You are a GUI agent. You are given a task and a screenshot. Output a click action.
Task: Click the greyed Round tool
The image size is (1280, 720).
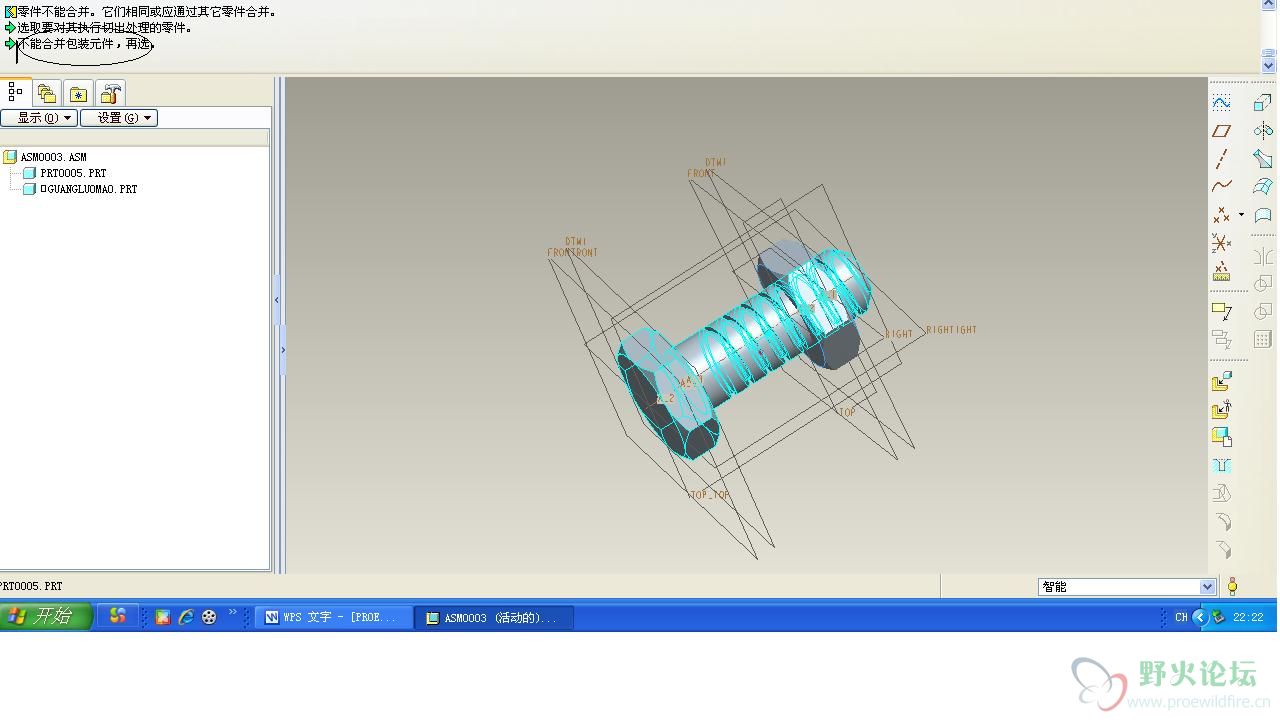pos(1222,521)
